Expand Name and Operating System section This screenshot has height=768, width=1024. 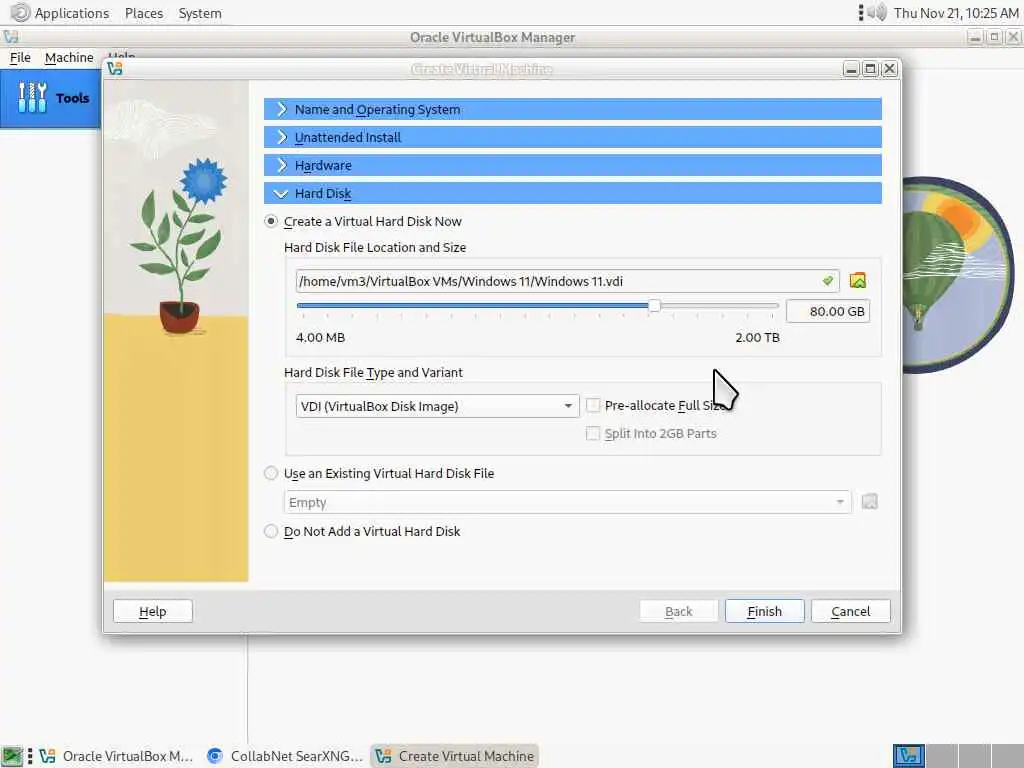point(573,110)
